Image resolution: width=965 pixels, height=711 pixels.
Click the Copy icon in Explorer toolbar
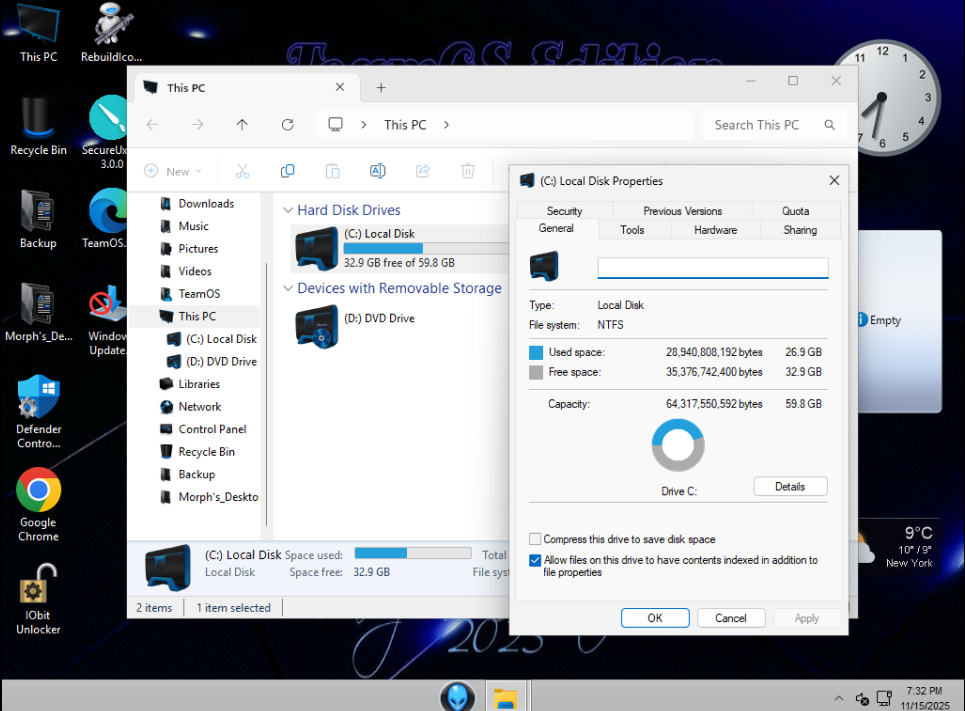(x=287, y=171)
